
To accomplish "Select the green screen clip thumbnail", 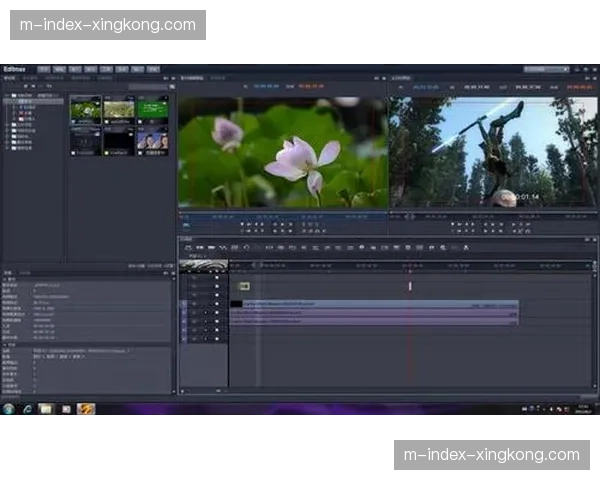I will click(152, 109).
